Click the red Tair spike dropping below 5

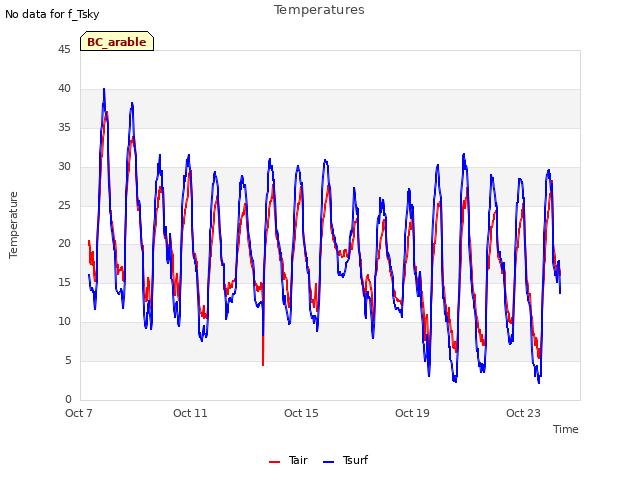[x=263, y=363]
